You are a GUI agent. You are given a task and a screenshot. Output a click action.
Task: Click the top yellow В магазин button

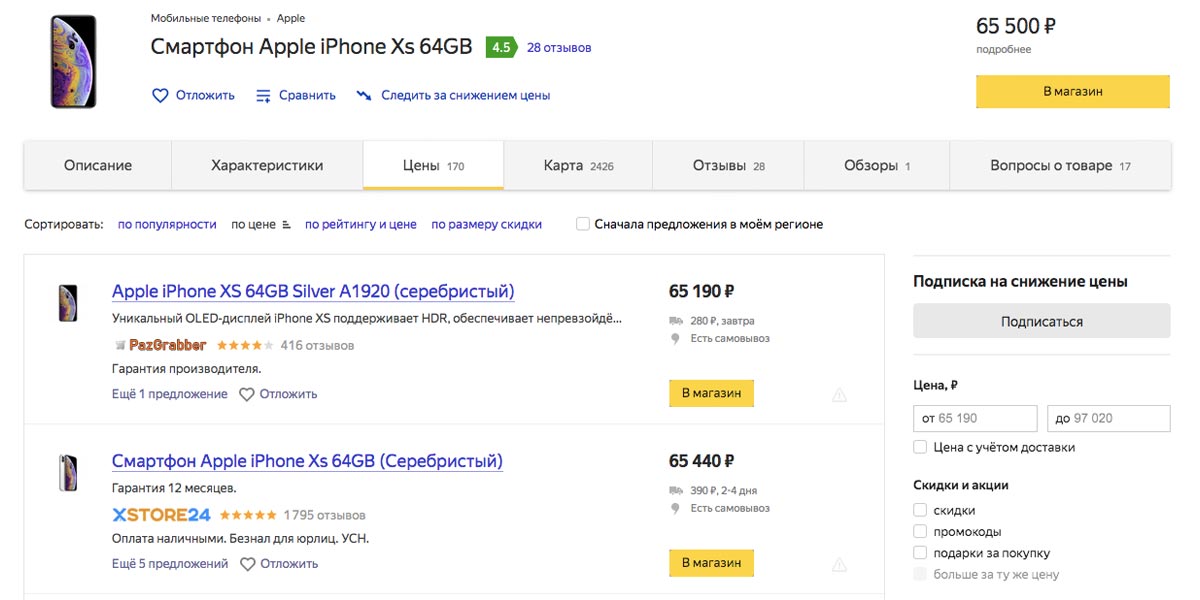pyautogui.click(x=1073, y=91)
